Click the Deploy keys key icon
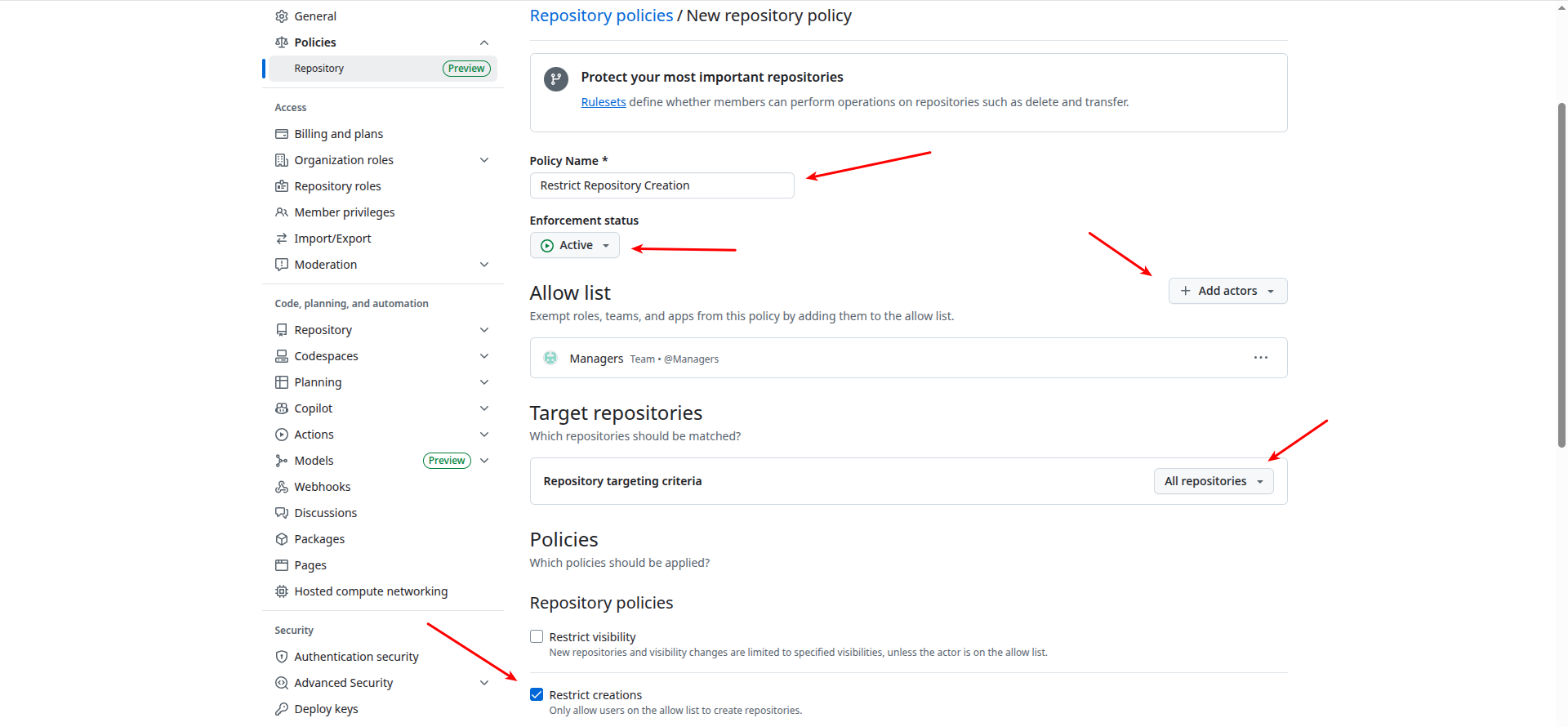The width and height of the screenshot is (1568, 727). point(282,709)
